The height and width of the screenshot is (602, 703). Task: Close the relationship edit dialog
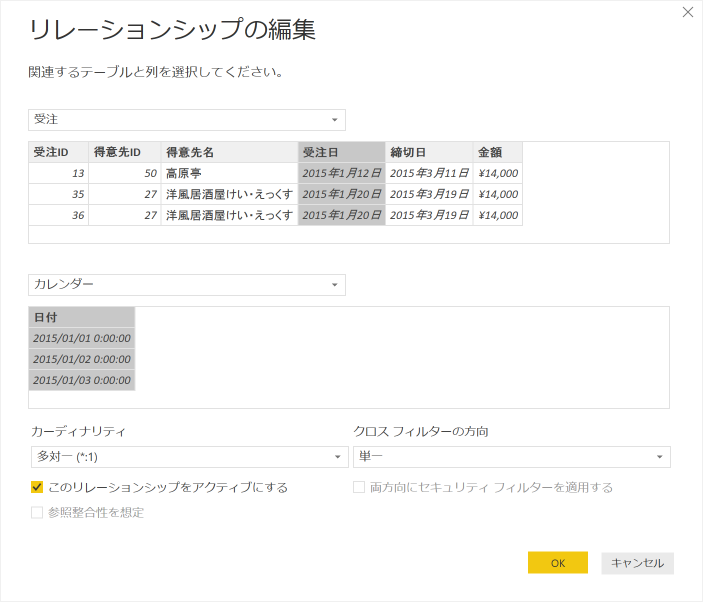click(688, 12)
